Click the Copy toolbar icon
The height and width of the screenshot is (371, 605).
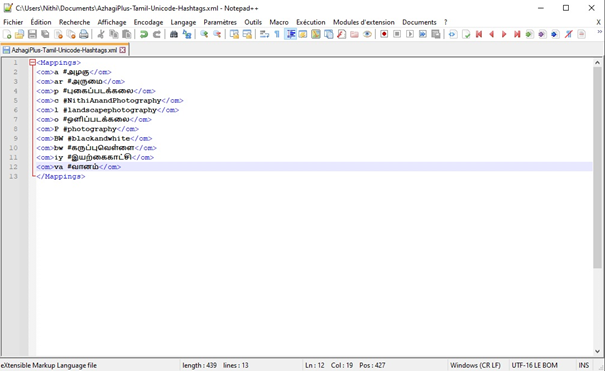pos(113,34)
